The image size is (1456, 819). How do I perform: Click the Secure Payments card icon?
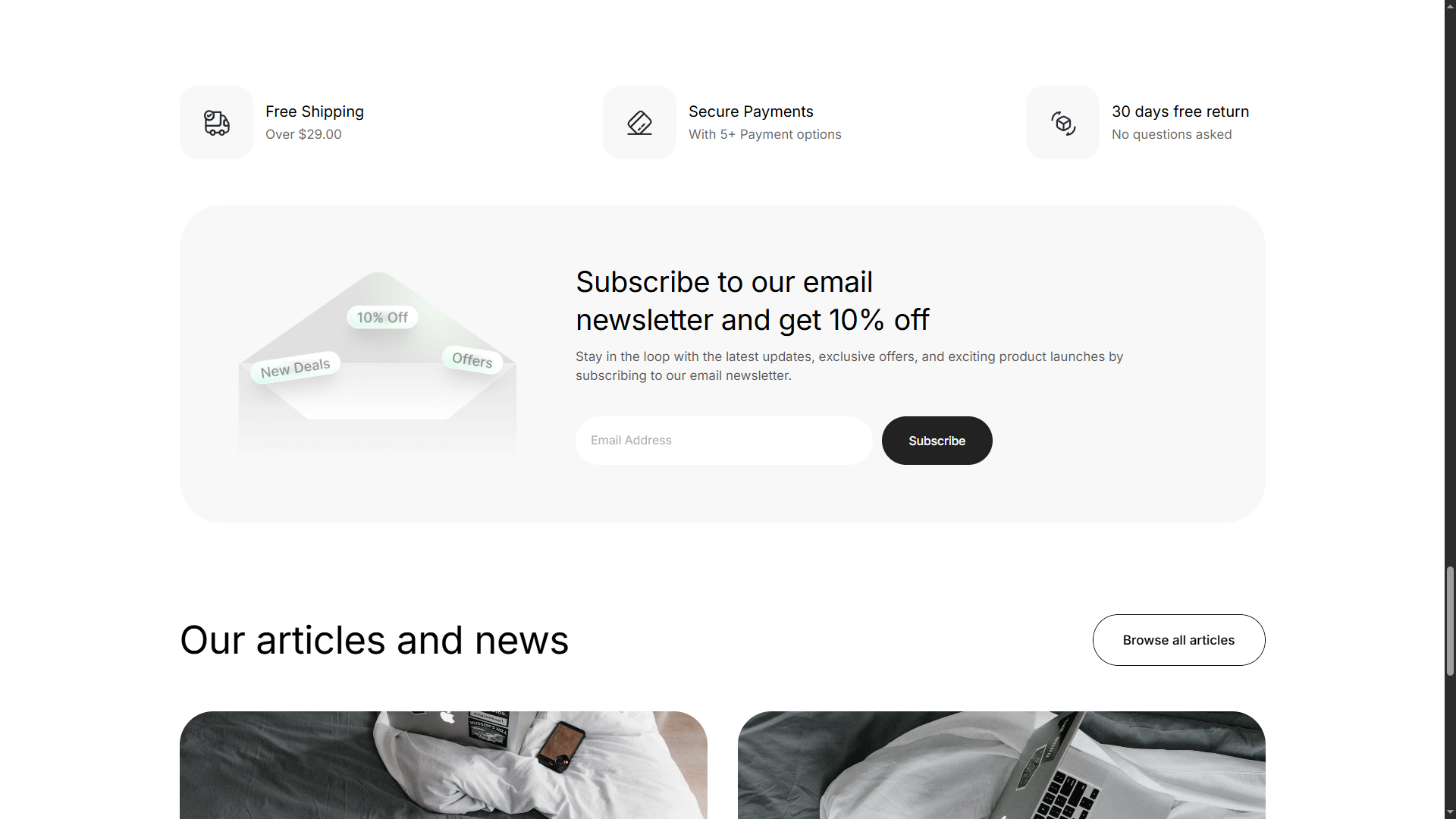coord(639,123)
